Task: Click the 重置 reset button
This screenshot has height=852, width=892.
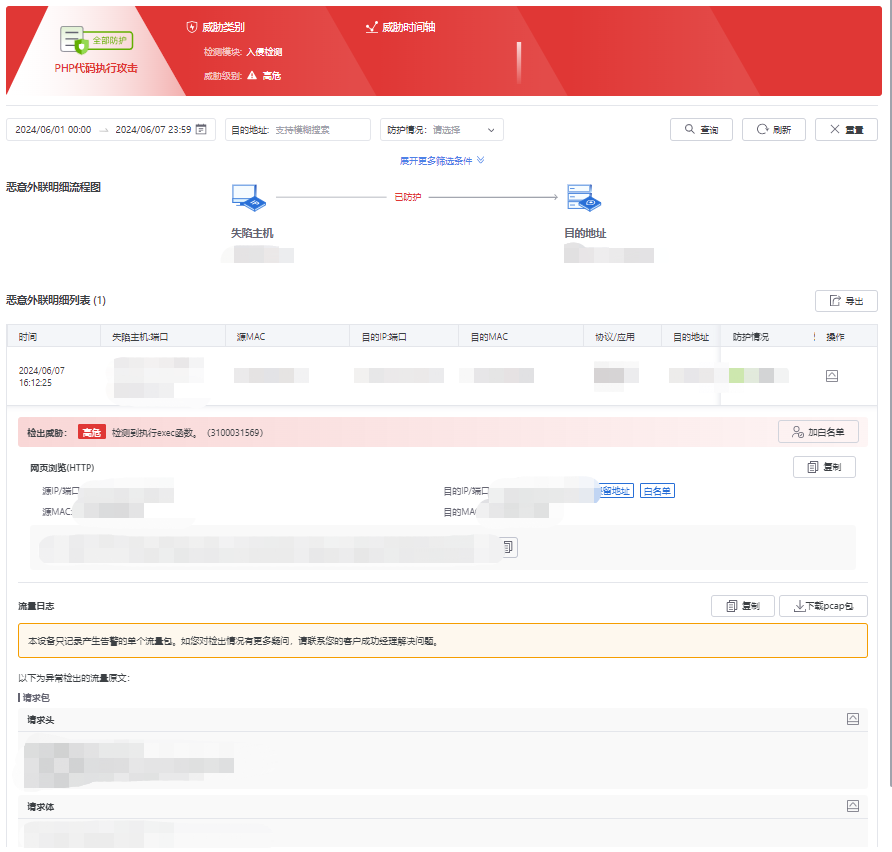Action: pos(846,130)
